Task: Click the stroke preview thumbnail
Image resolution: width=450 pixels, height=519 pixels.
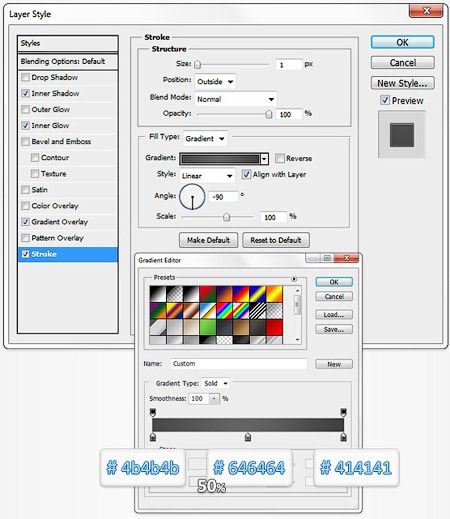Action: coord(402,135)
